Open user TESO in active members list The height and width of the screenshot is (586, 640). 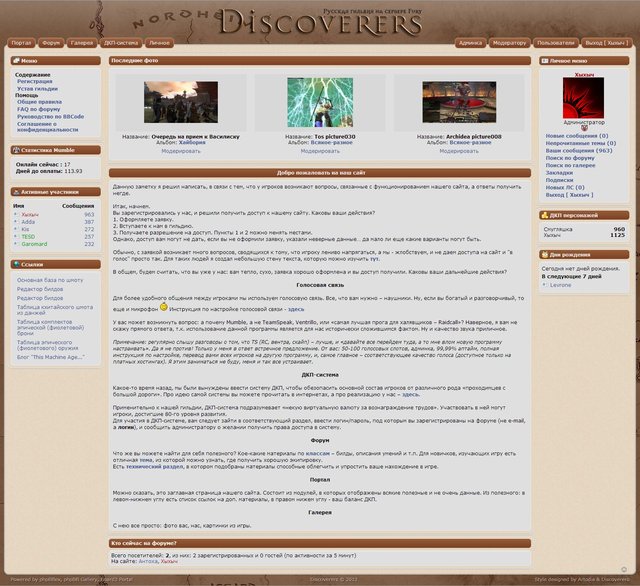point(28,237)
